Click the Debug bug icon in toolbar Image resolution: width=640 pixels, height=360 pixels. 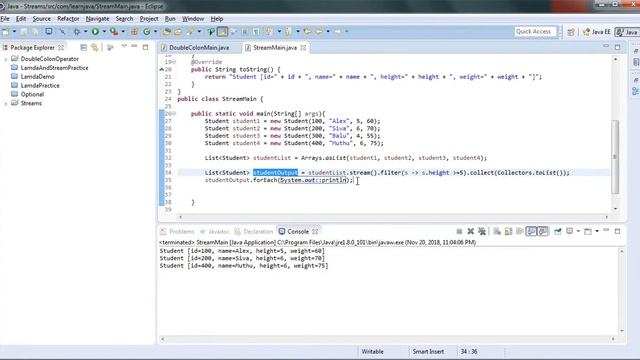tap(77, 31)
